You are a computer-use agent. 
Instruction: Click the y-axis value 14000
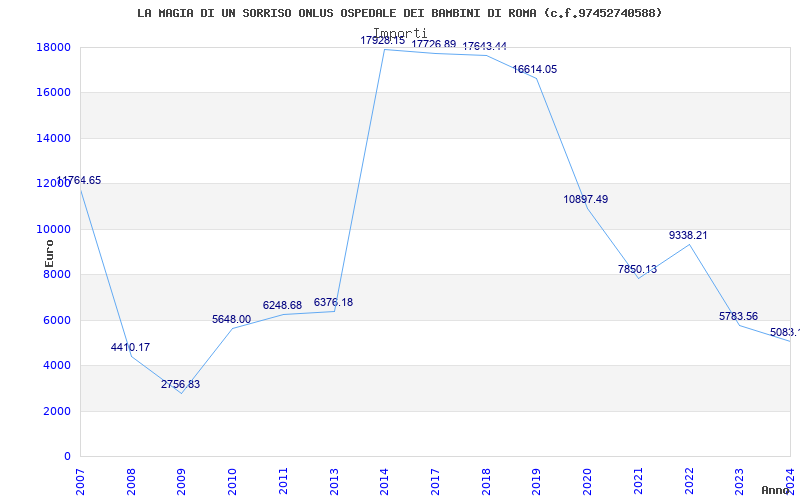pyautogui.click(x=53, y=138)
